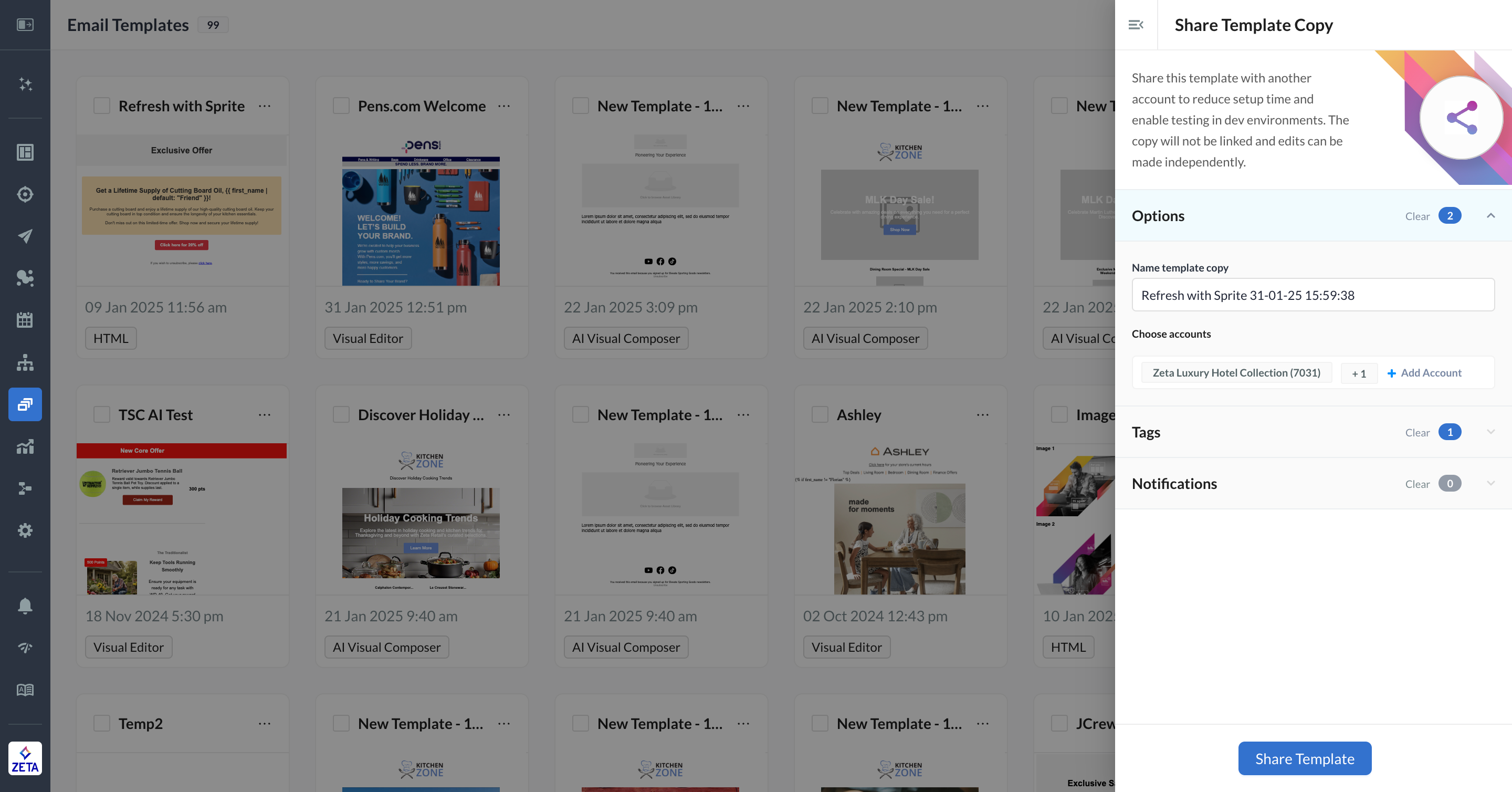Open the signal/broadcast icon in sidebar
Viewport: 1512px width, 792px height.
[25, 648]
